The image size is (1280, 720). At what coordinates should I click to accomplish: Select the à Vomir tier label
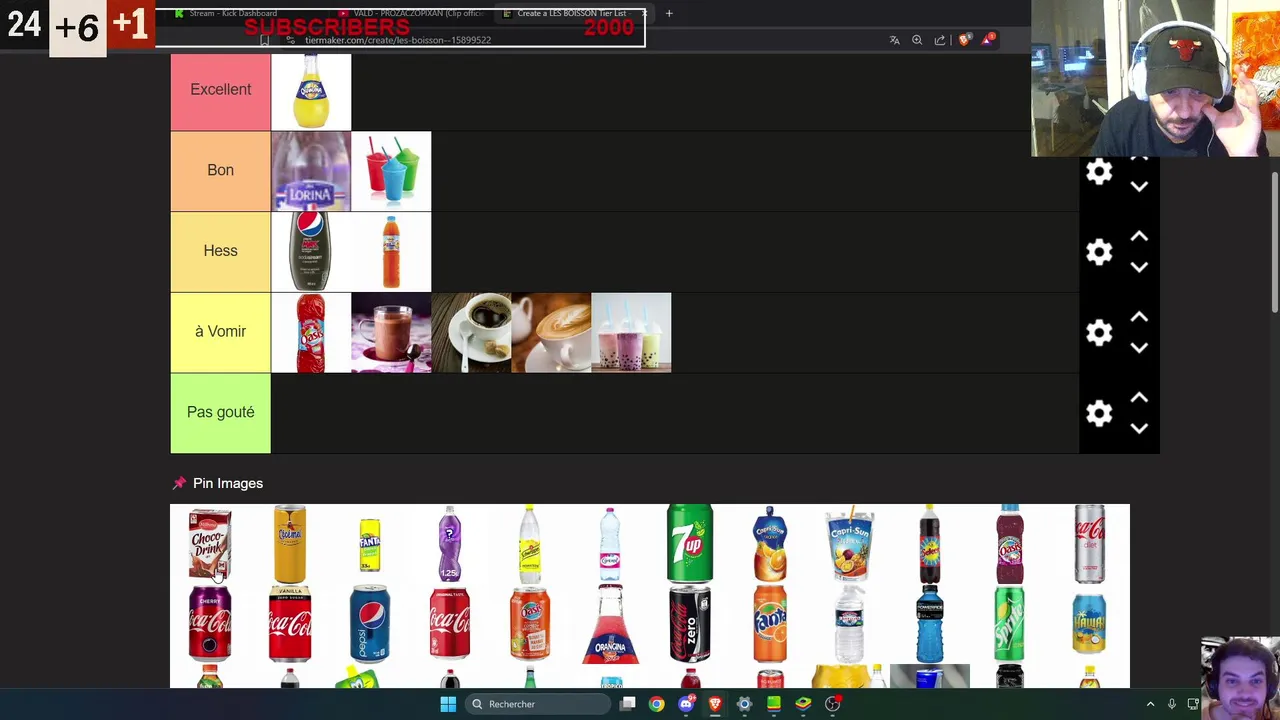(220, 332)
